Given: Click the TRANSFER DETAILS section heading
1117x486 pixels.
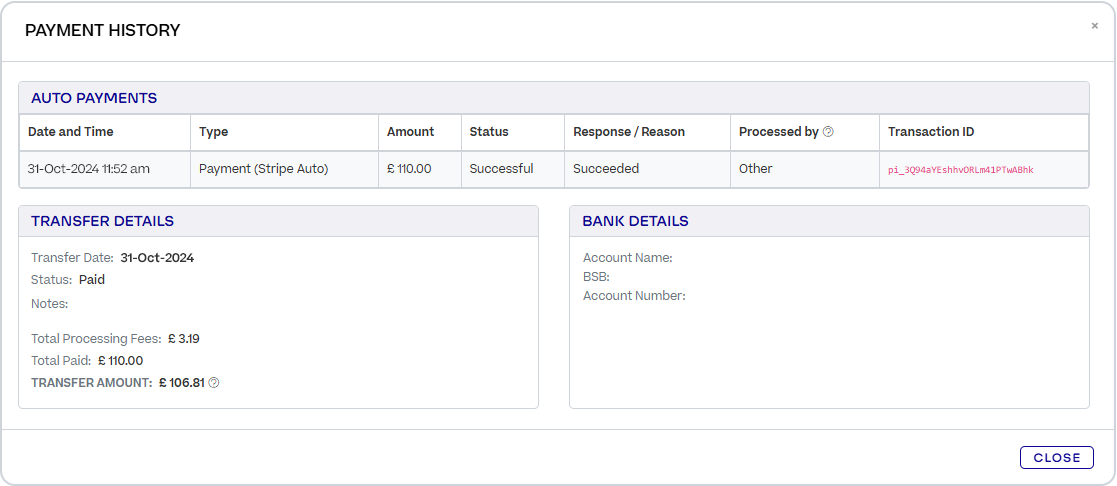Looking at the screenshot, I should pos(103,221).
